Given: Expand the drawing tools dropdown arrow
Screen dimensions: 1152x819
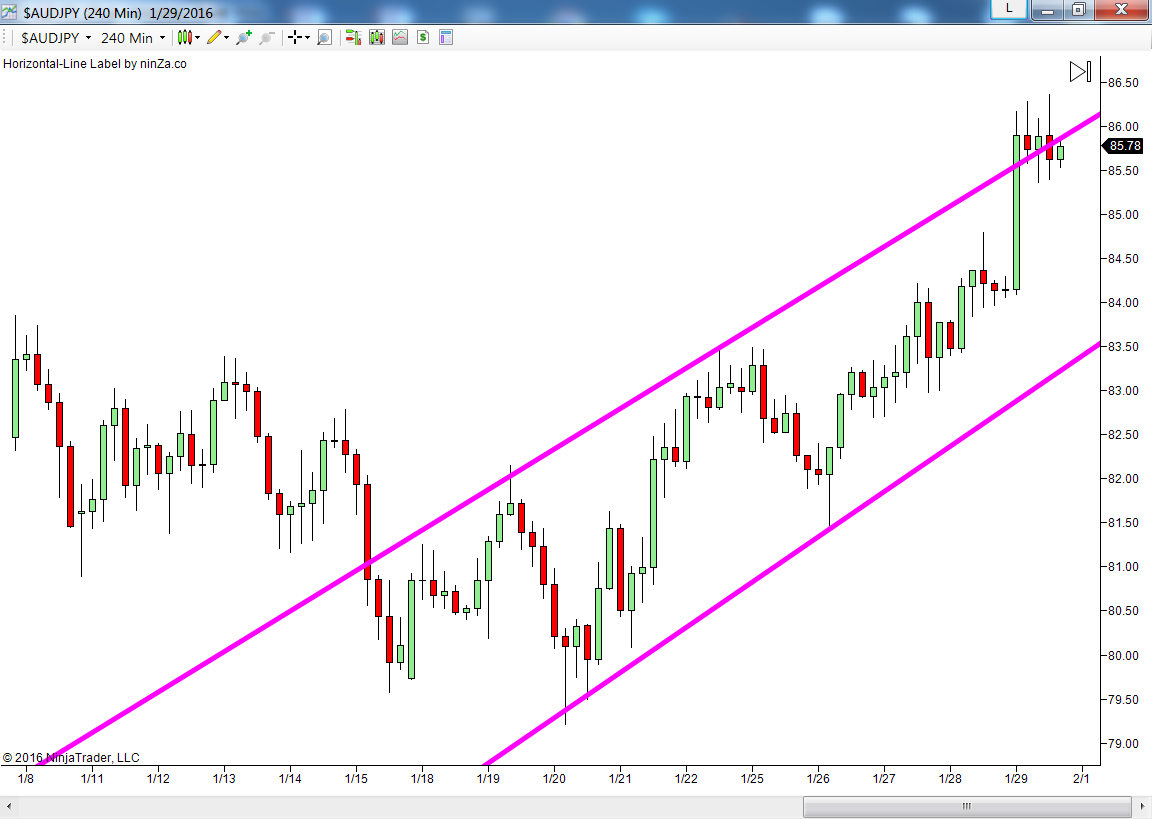Looking at the screenshot, I should (x=226, y=37).
